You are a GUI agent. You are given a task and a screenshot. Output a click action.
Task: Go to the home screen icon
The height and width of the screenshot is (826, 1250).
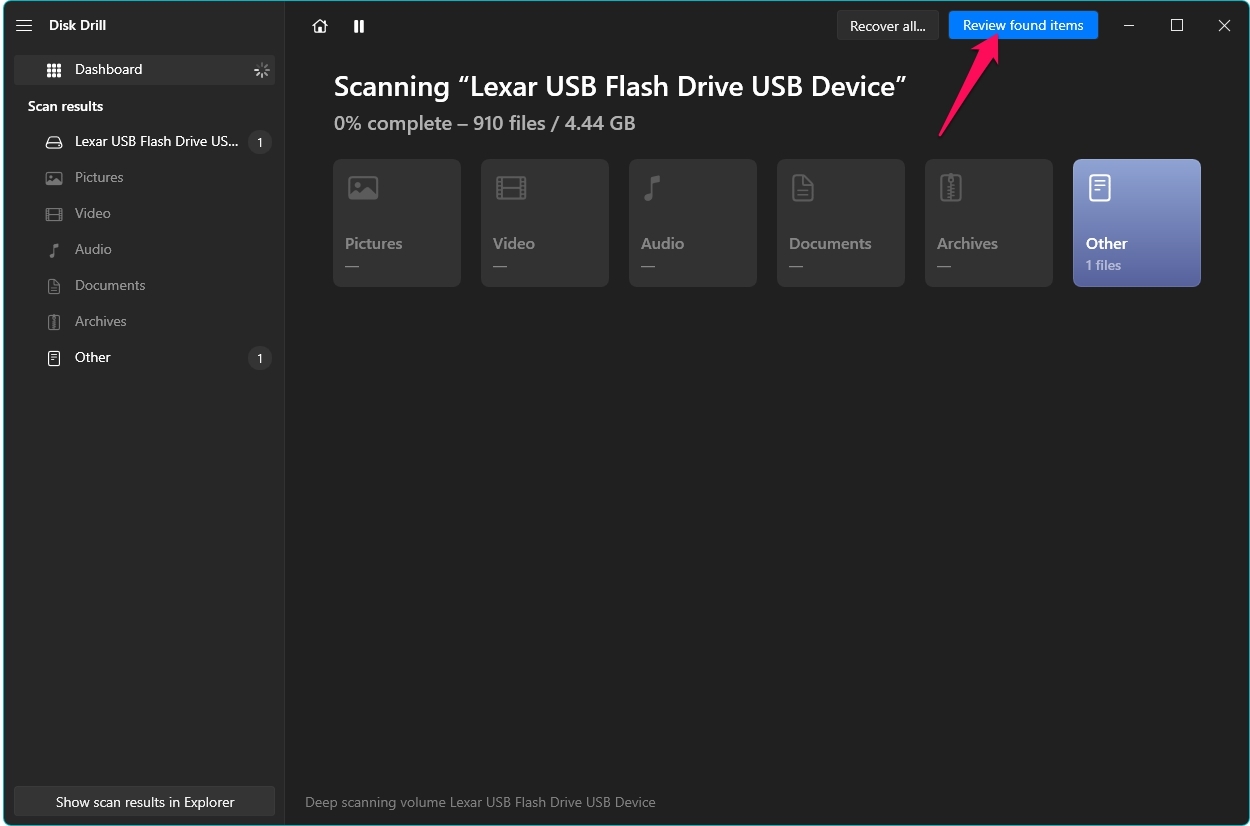click(320, 26)
